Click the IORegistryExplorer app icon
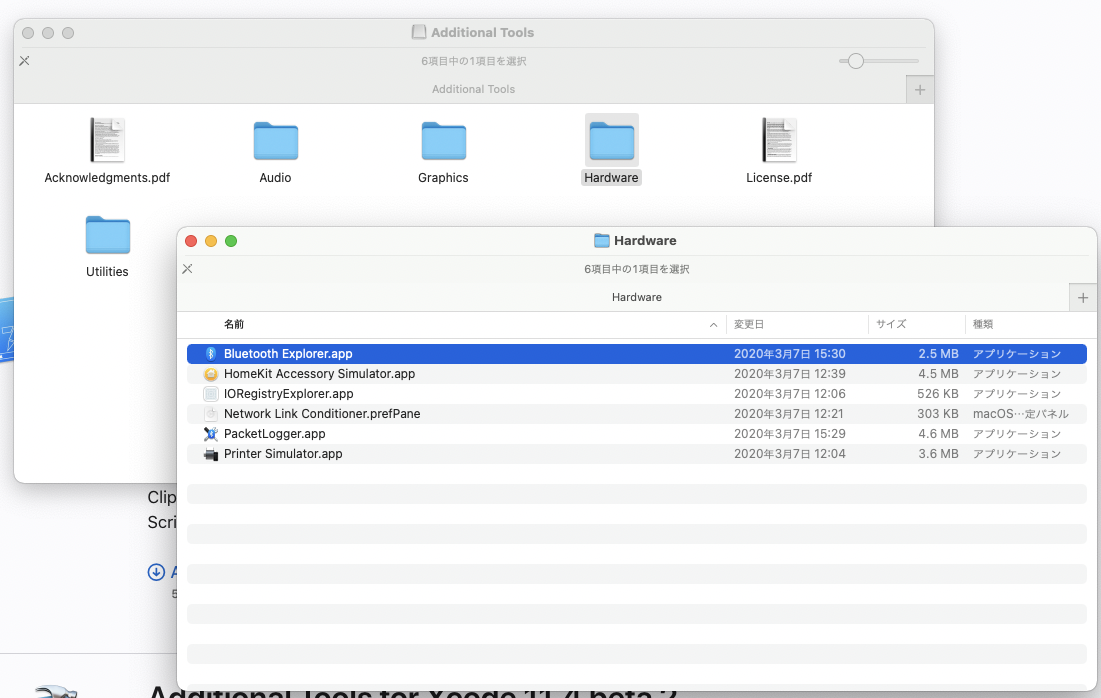 click(x=211, y=394)
